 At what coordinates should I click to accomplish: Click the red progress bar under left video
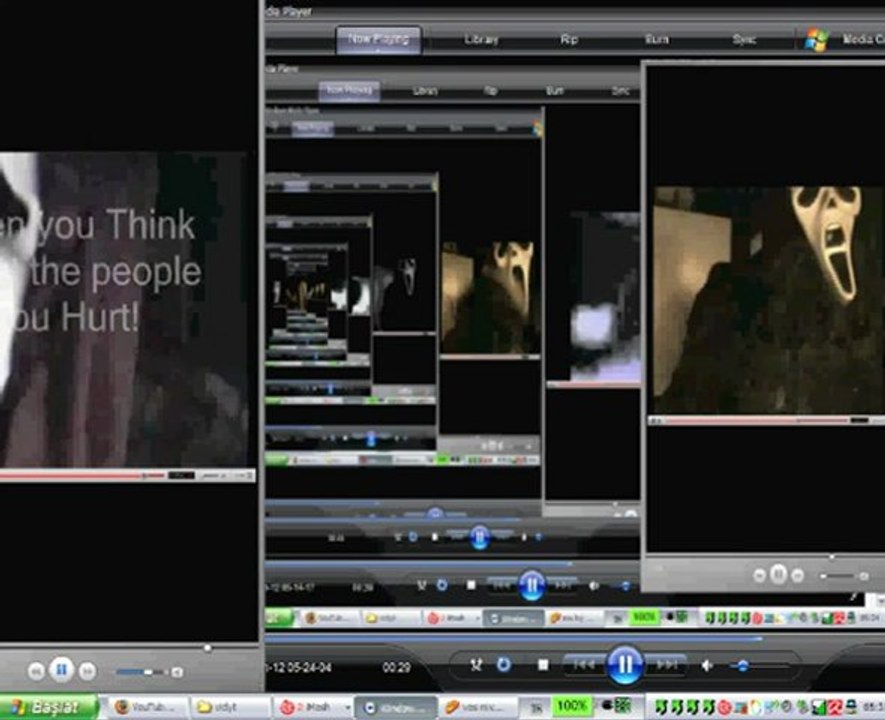[82, 476]
